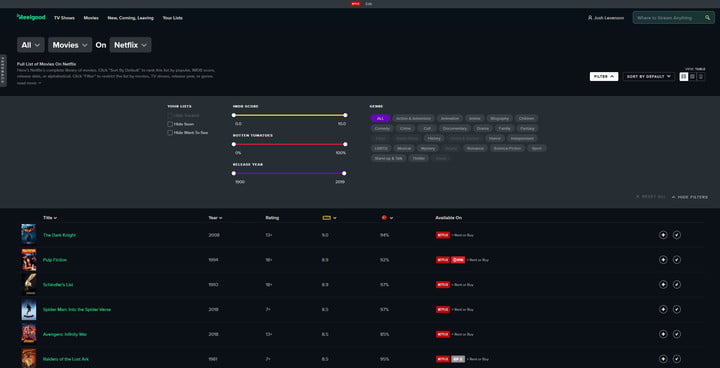
Task: Click Netflix badge in Spider-Man: Into the Spider-Verse row
Action: 443,310
